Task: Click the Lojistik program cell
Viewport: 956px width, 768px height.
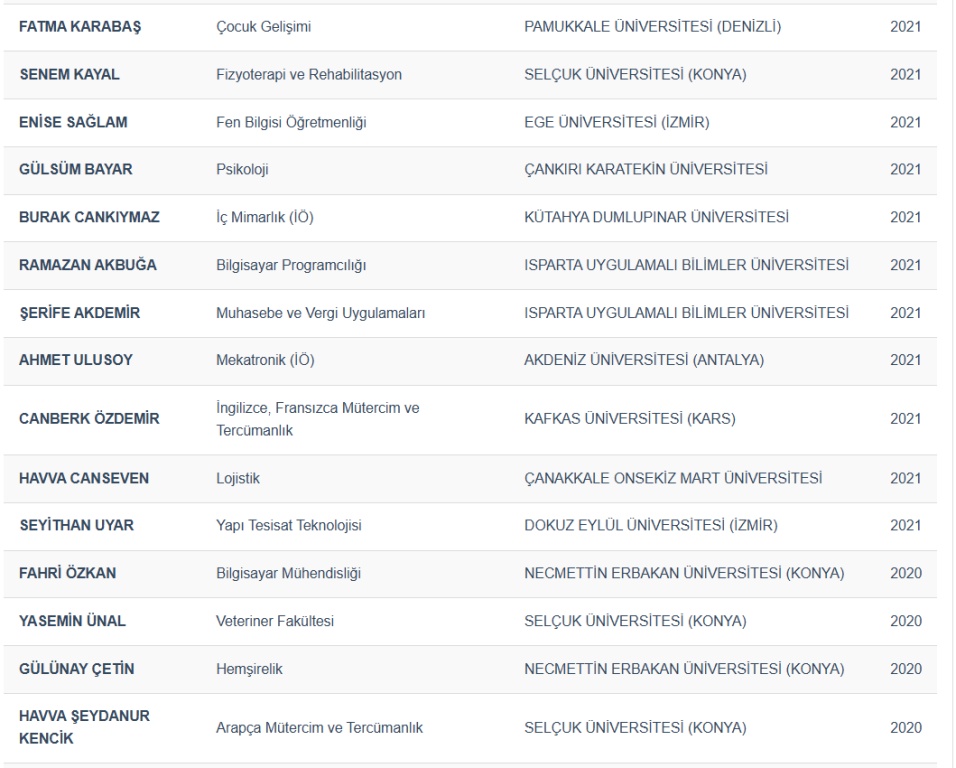Action: 238,478
